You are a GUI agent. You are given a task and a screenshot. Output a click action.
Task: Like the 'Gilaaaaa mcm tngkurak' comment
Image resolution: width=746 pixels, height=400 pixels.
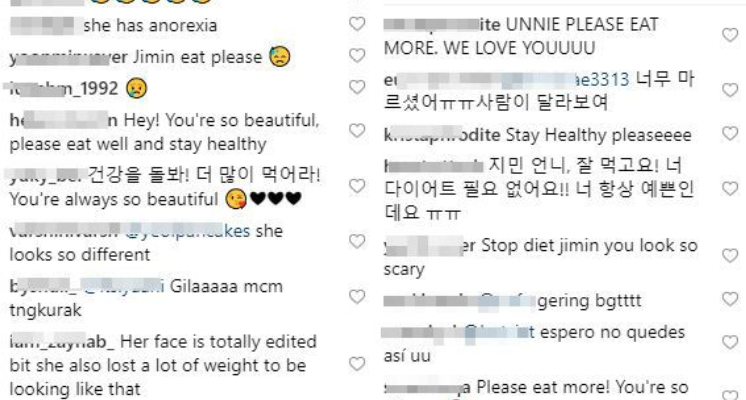[x=357, y=297]
